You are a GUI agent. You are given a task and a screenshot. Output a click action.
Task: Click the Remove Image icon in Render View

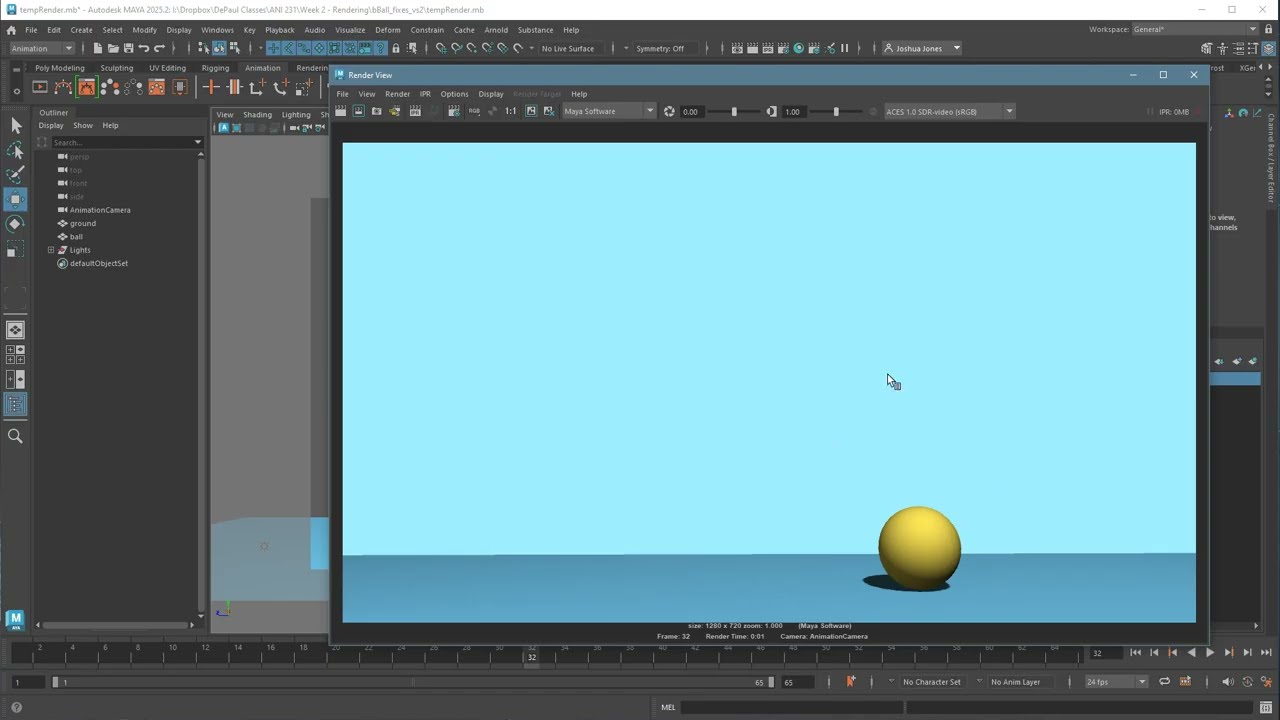point(549,111)
